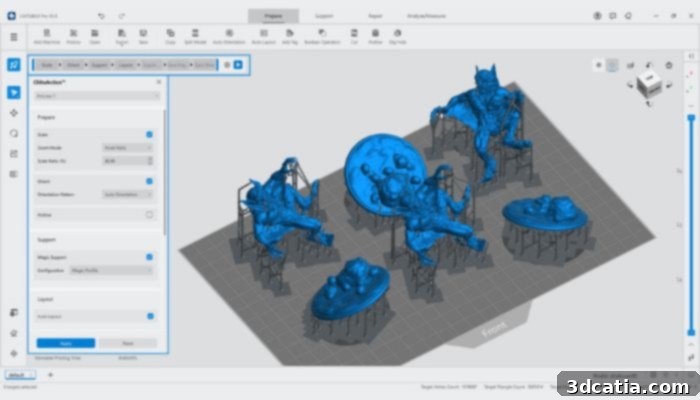This screenshot has height=400, width=700.
Task: Click the Dig Hole toolbar icon
Action: tap(397, 36)
